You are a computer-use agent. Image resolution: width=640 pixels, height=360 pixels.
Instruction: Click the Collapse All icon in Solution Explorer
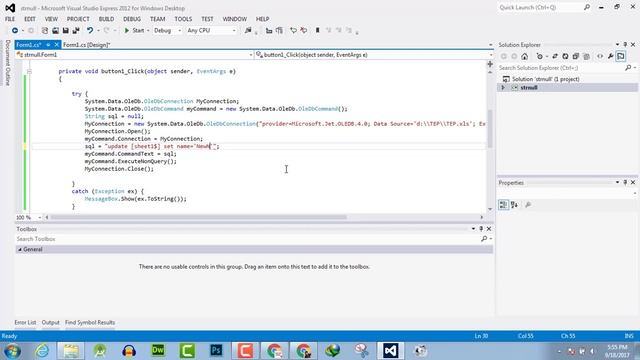[x=576, y=56]
